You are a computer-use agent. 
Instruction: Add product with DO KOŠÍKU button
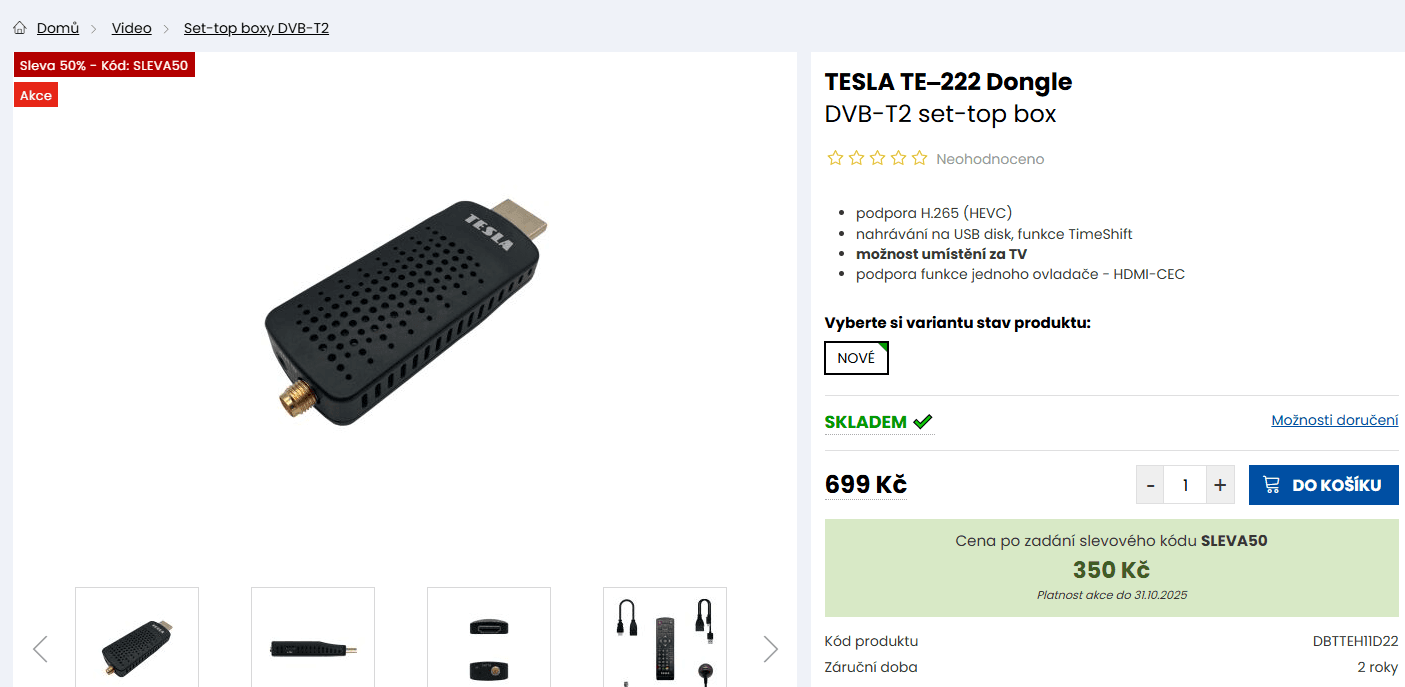tap(1323, 485)
